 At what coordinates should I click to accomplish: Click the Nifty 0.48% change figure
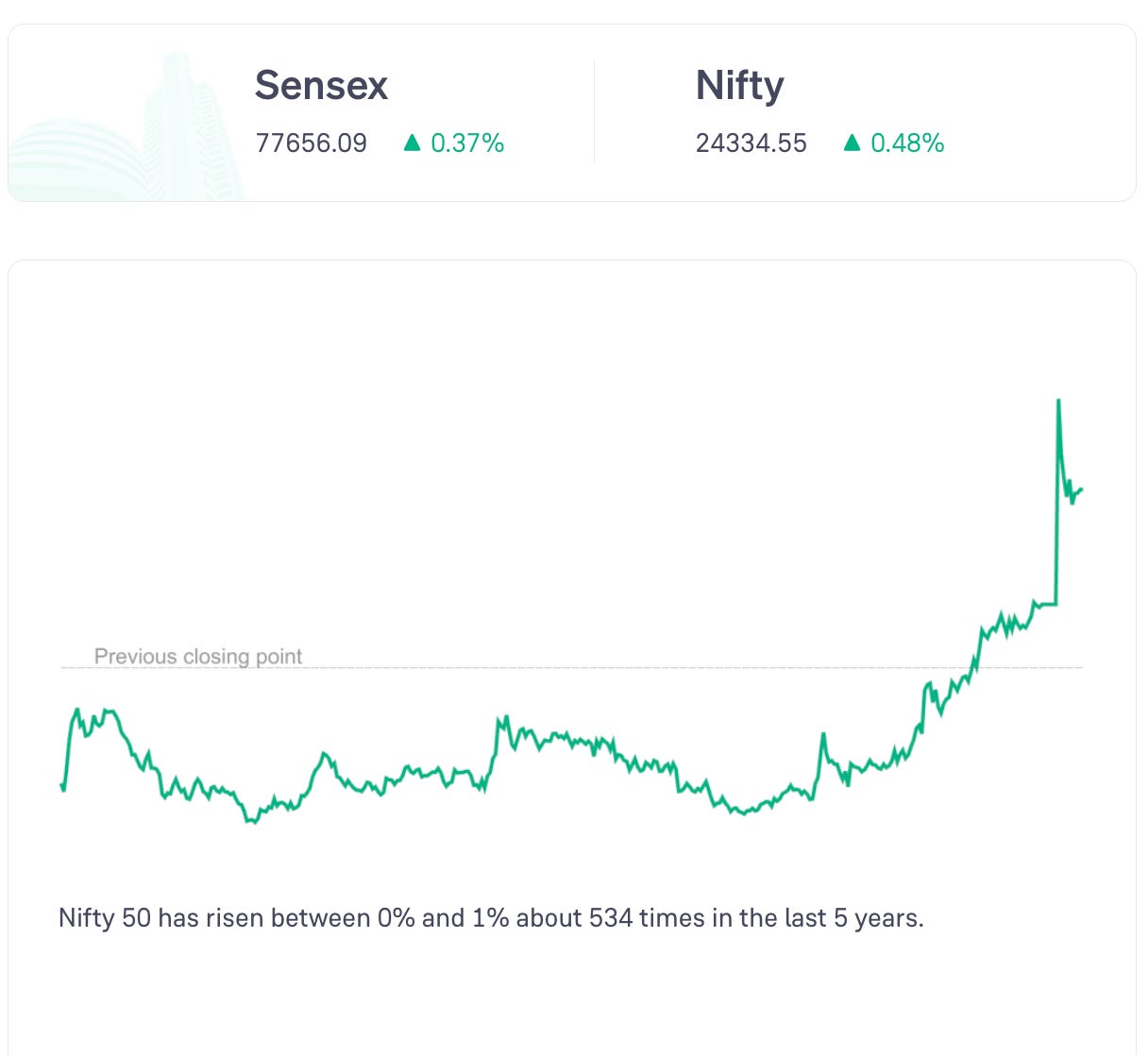point(907,143)
